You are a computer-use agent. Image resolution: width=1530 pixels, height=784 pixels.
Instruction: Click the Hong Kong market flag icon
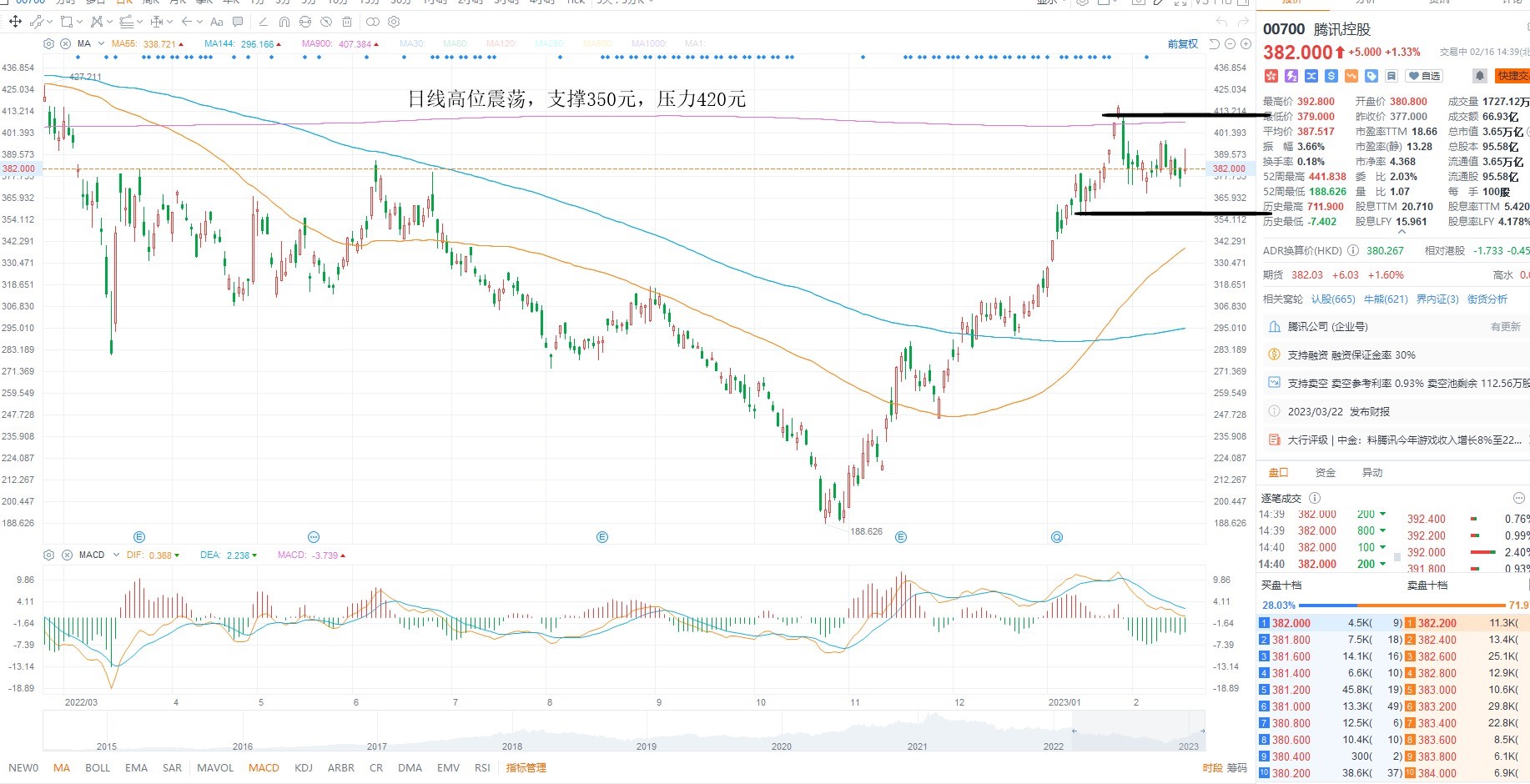click(x=1271, y=76)
